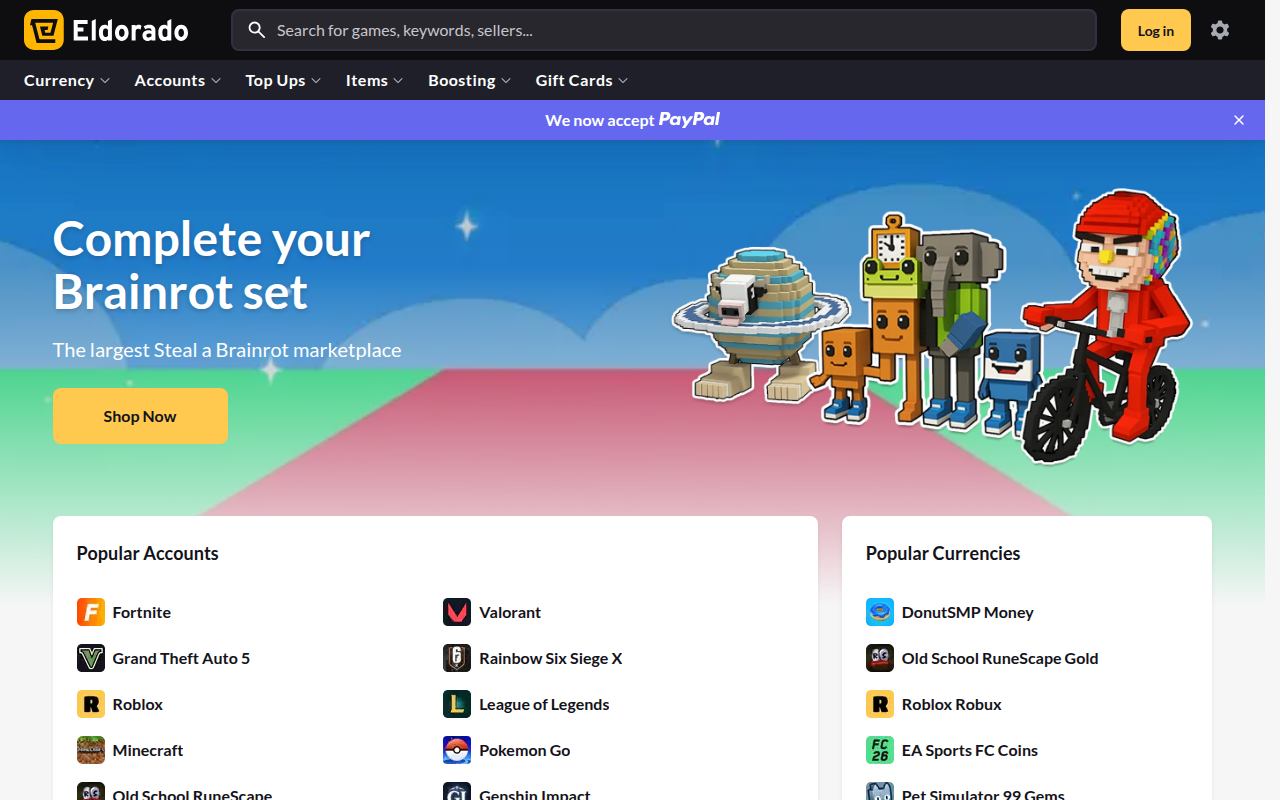Click the Old School RuneScape Gold icon

click(x=880, y=658)
